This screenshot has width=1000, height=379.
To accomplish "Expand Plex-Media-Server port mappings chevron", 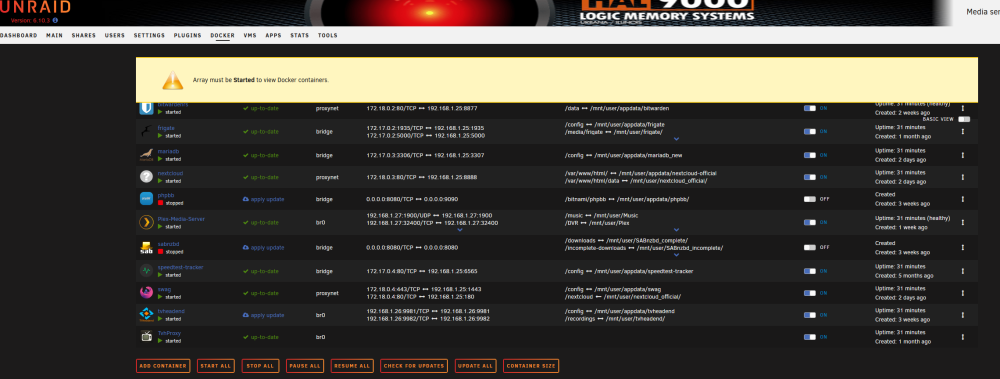I will click(460, 230).
